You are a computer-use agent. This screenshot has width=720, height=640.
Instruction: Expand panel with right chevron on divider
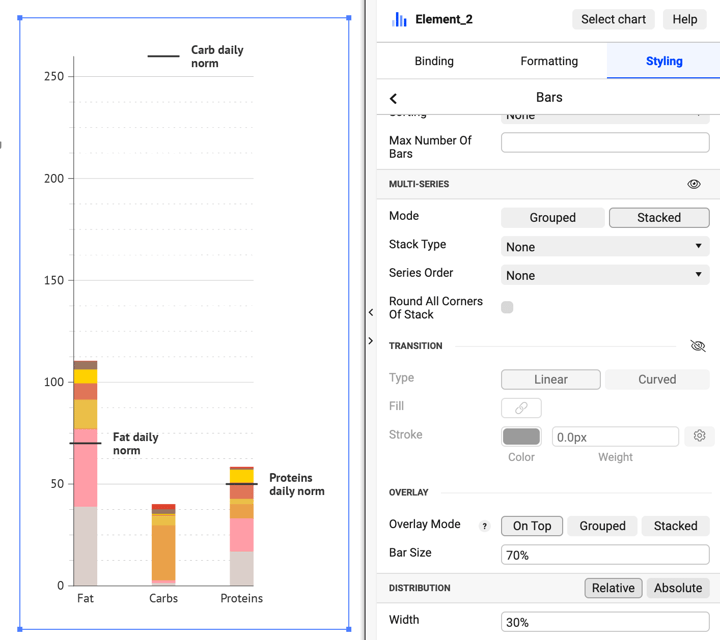(x=371, y=341)
